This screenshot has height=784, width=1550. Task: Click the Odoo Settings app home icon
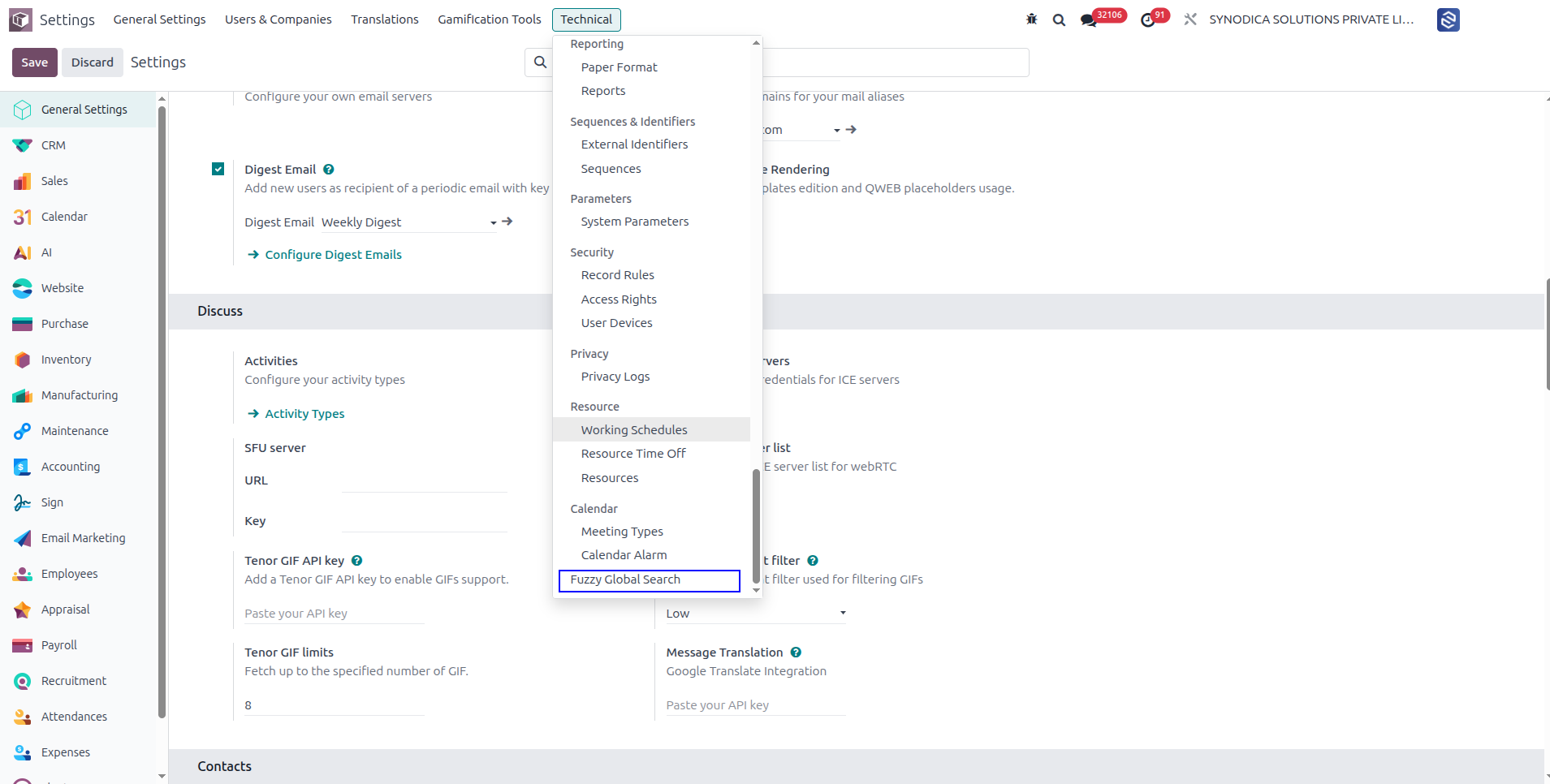[x=20, y=19]
